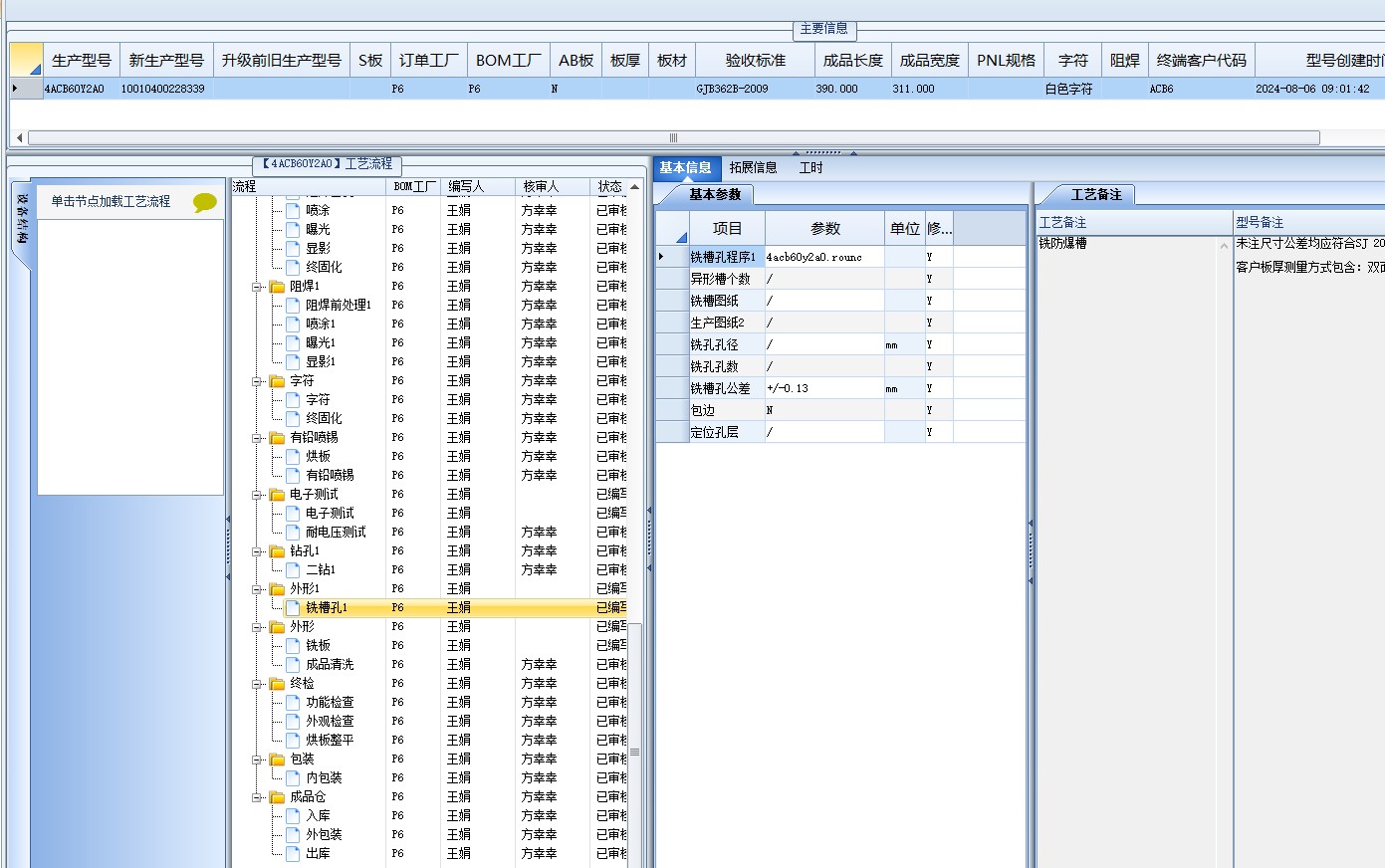Image resolution: width=1385 pixels, height=868 pixels.
Task: Select the 4ACB60Y2A0 row in top grid
Action: (x=697, y=89)
